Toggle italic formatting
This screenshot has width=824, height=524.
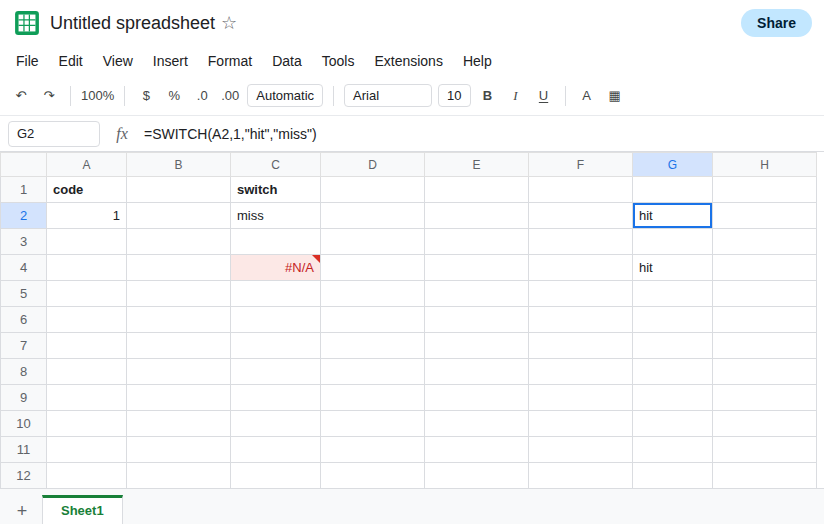515,96
